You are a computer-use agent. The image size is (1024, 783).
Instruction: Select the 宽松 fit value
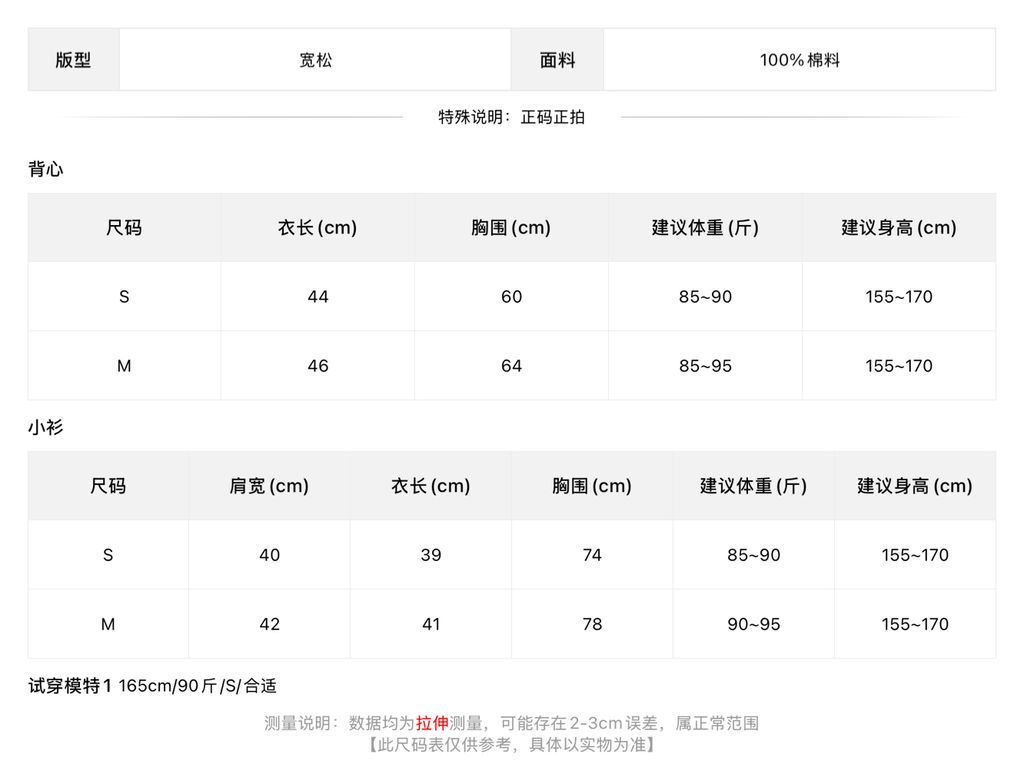315,60
